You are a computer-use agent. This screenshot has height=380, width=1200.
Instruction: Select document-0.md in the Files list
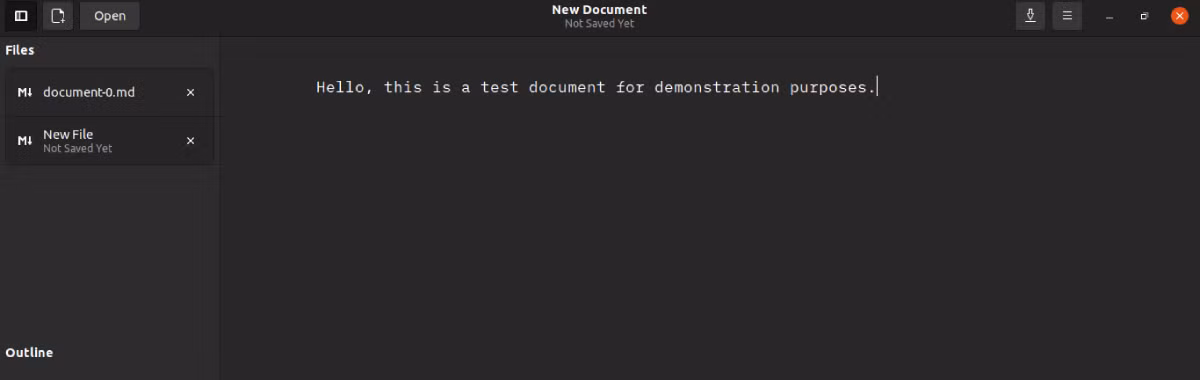pyautogui.click(x=109, y=92)
